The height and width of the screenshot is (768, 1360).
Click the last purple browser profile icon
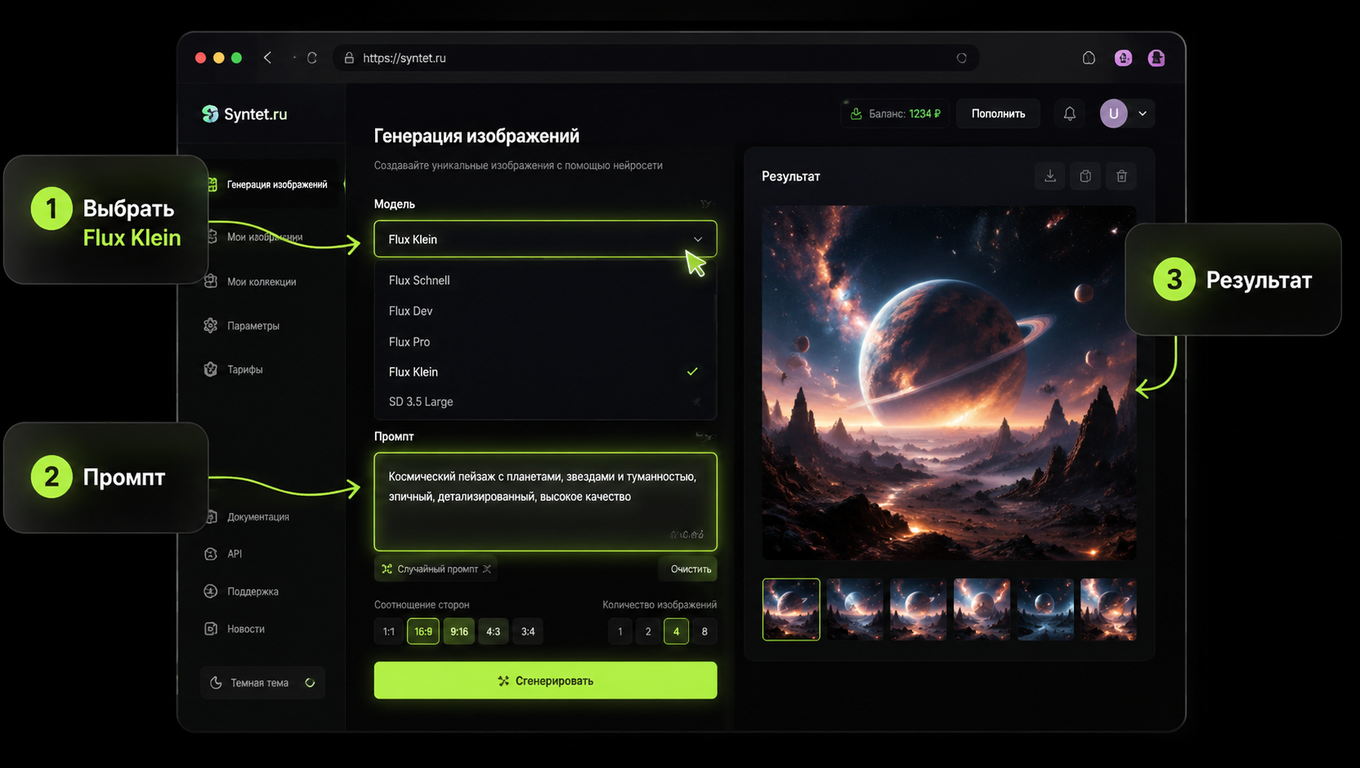pos(1156,58)
